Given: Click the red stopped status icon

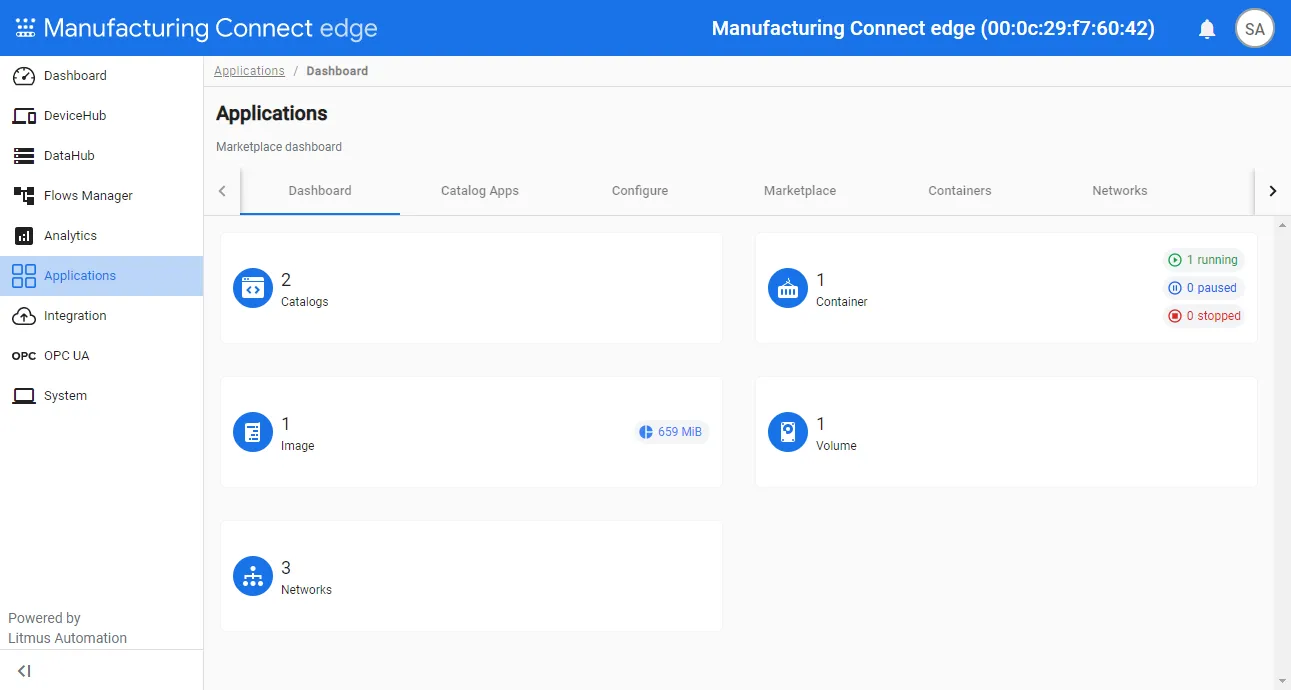Looking at the screenshot, I should (x=1175, y=316).
